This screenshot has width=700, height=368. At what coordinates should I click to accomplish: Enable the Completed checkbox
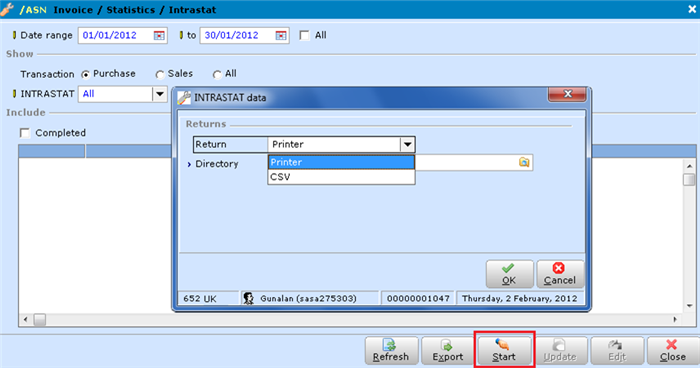click(25, 133)
